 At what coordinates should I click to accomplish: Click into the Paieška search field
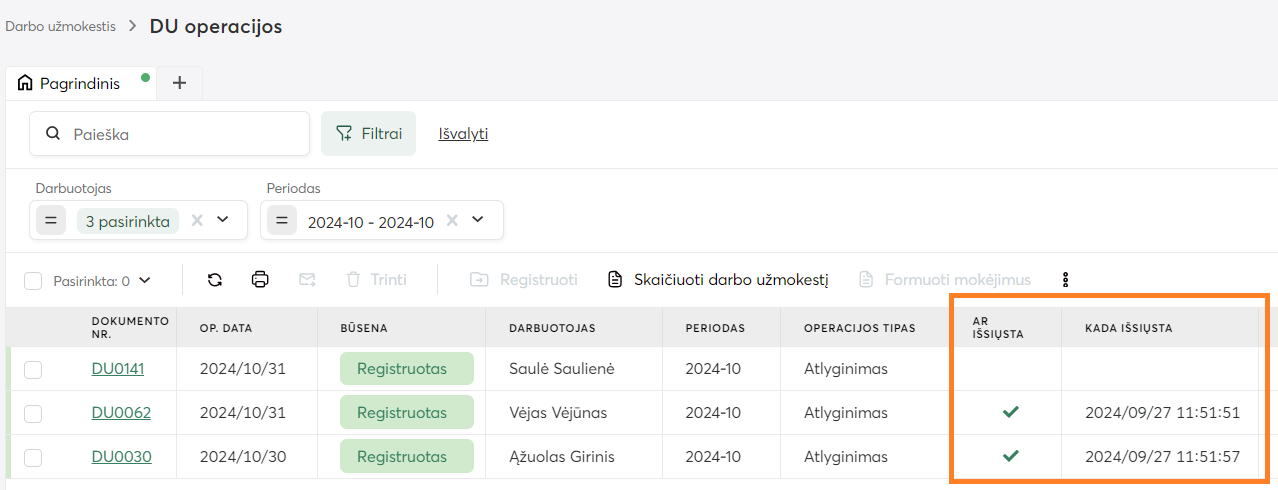pyautogui.click(x=180, y=133)
